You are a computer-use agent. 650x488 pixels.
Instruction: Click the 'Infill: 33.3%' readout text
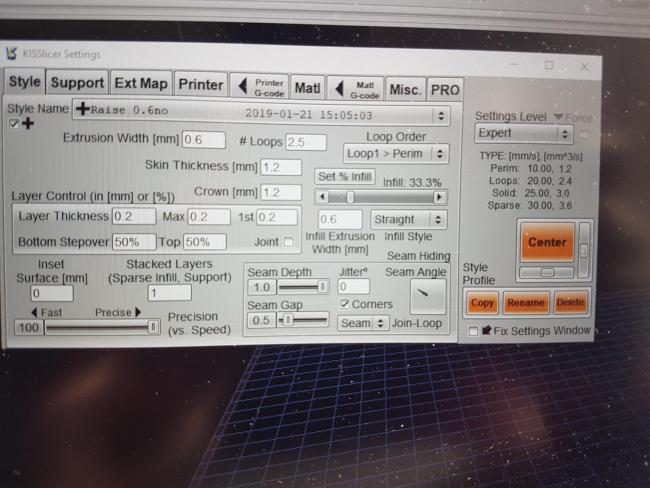[x=412, y=183]
